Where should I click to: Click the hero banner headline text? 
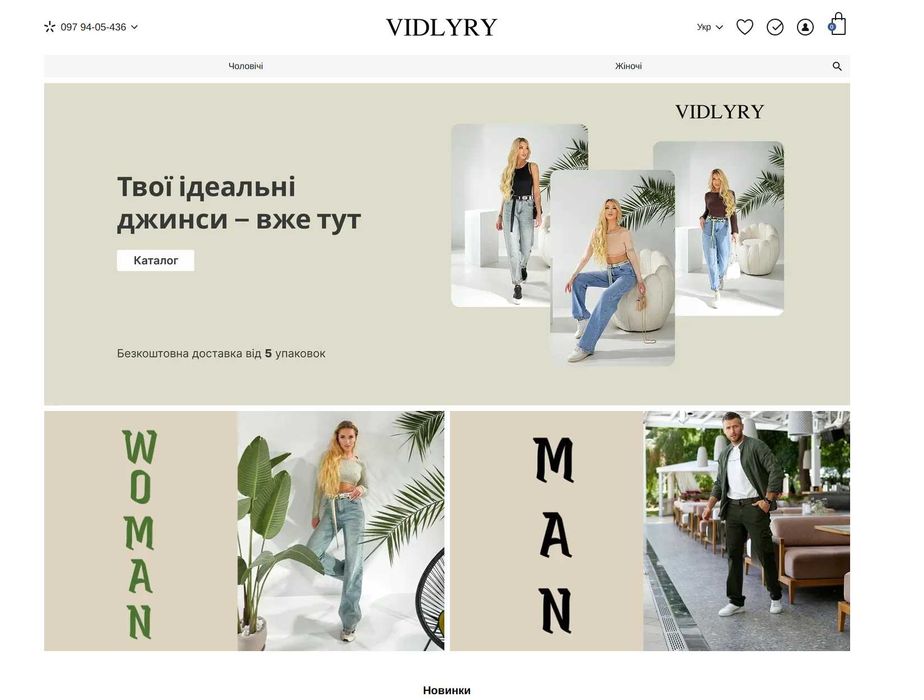pos(239,203)
